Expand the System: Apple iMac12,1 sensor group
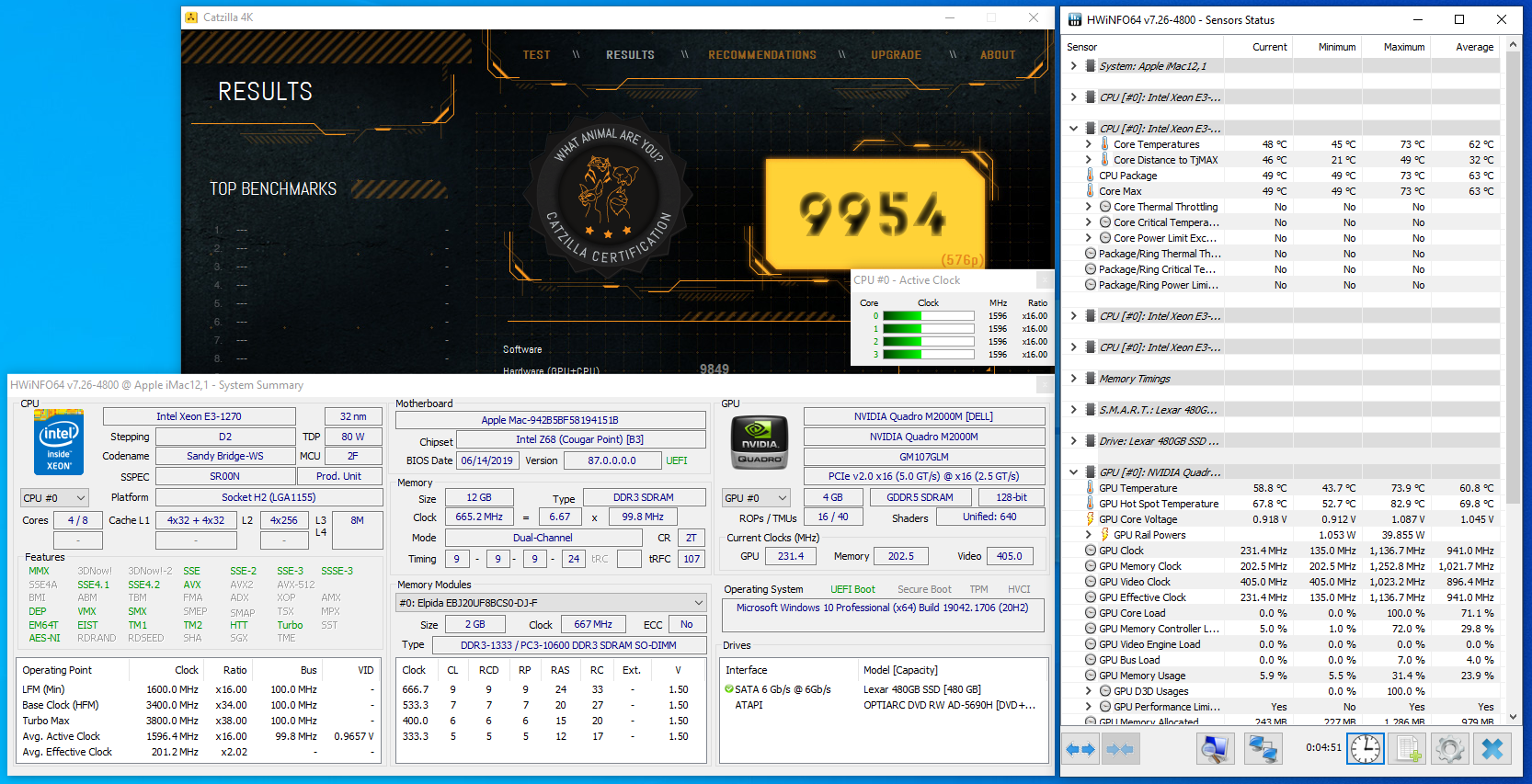Image resolution: width=1532 pixels, height=784 pixels. coord(1073,66)
